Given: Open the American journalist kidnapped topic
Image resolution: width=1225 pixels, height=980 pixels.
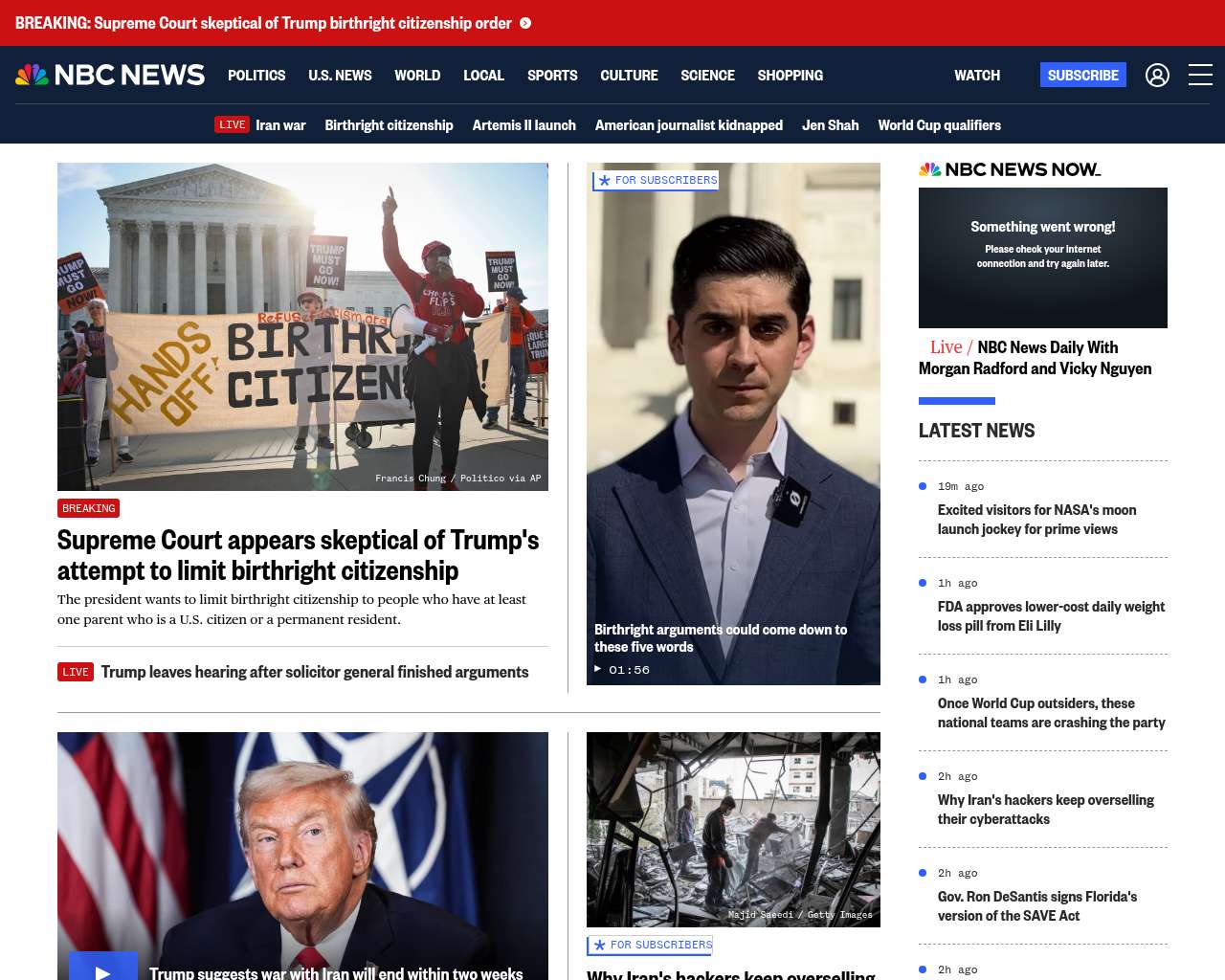Looking at the screenshot, I should pyautogui.click(x=689, y=124).
